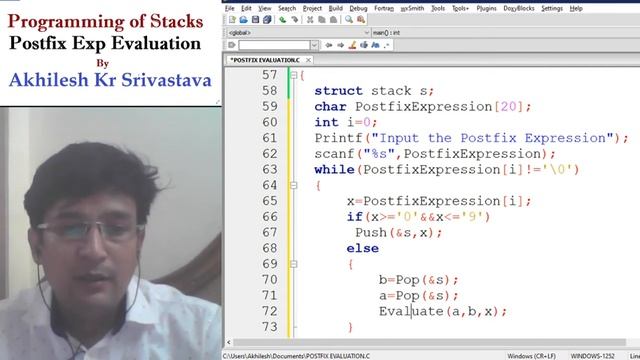Viewport: 640px width, 360px height.
Task: Click the 'else' keyword on line 68
Action: 362,248
